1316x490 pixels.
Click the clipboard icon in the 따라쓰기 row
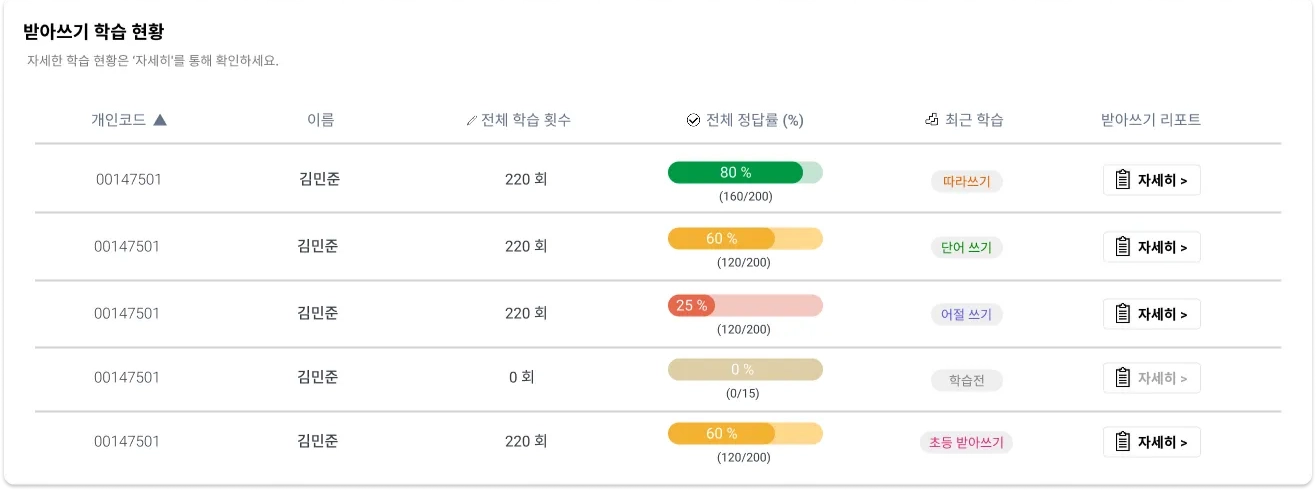(x=1122, y=180)
